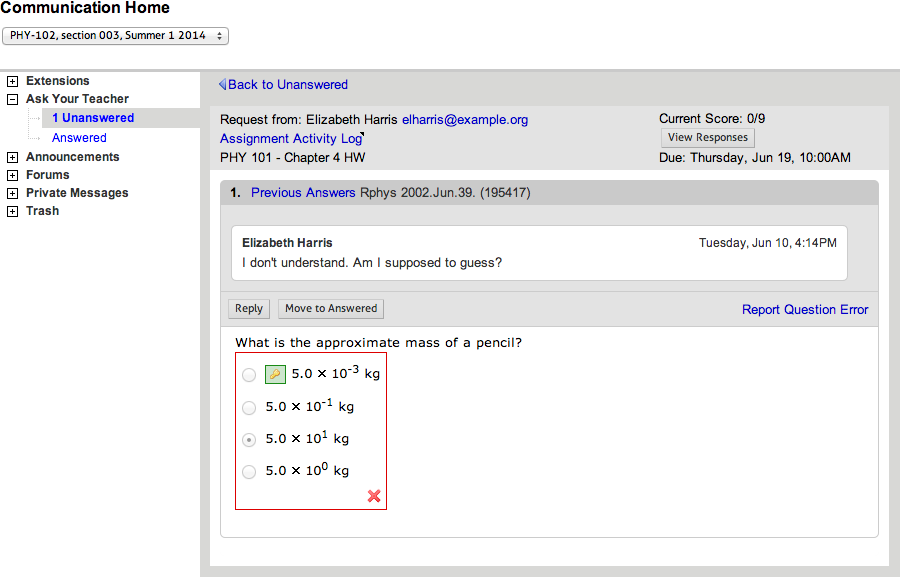Expand the Private Messages tree node
900x577 pixels.
tap(13, 193)
